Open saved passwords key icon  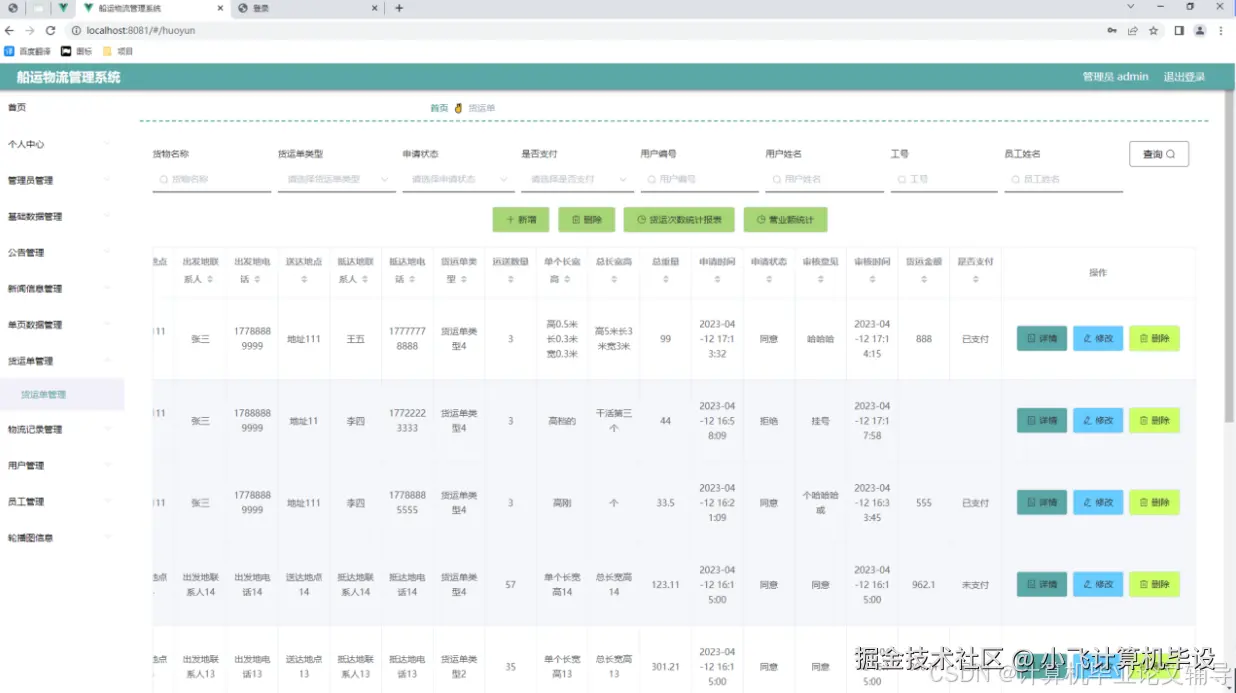click(1112, 31)
